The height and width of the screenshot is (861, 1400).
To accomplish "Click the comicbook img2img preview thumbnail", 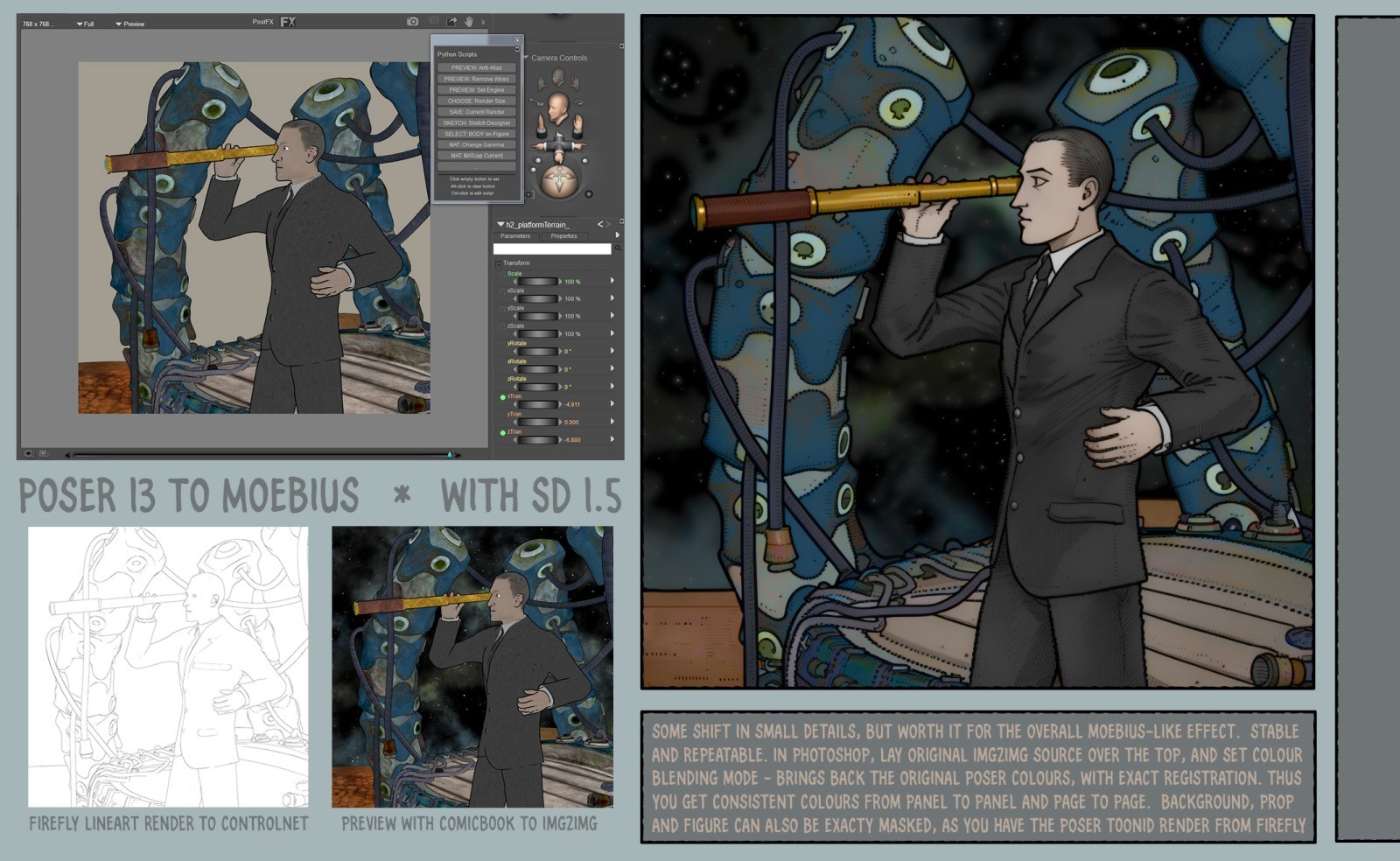I will [472, 667].
